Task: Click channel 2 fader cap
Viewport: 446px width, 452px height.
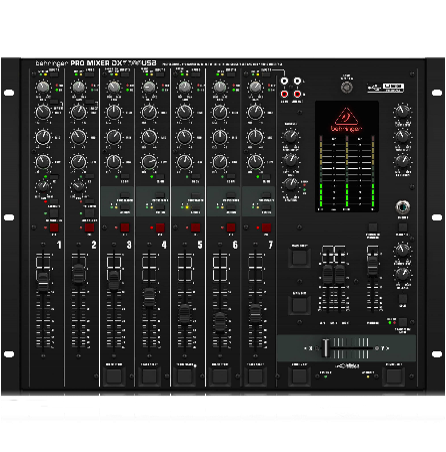Action: point(78,274)
